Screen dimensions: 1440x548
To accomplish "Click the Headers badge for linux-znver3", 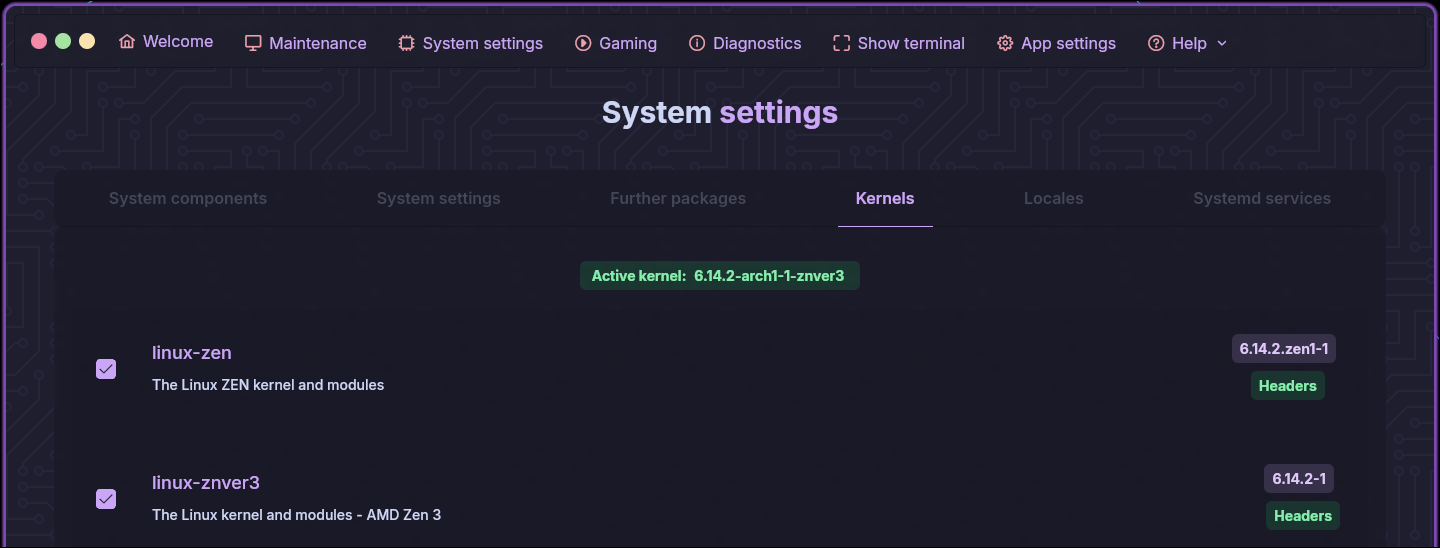I will 1303,516.
